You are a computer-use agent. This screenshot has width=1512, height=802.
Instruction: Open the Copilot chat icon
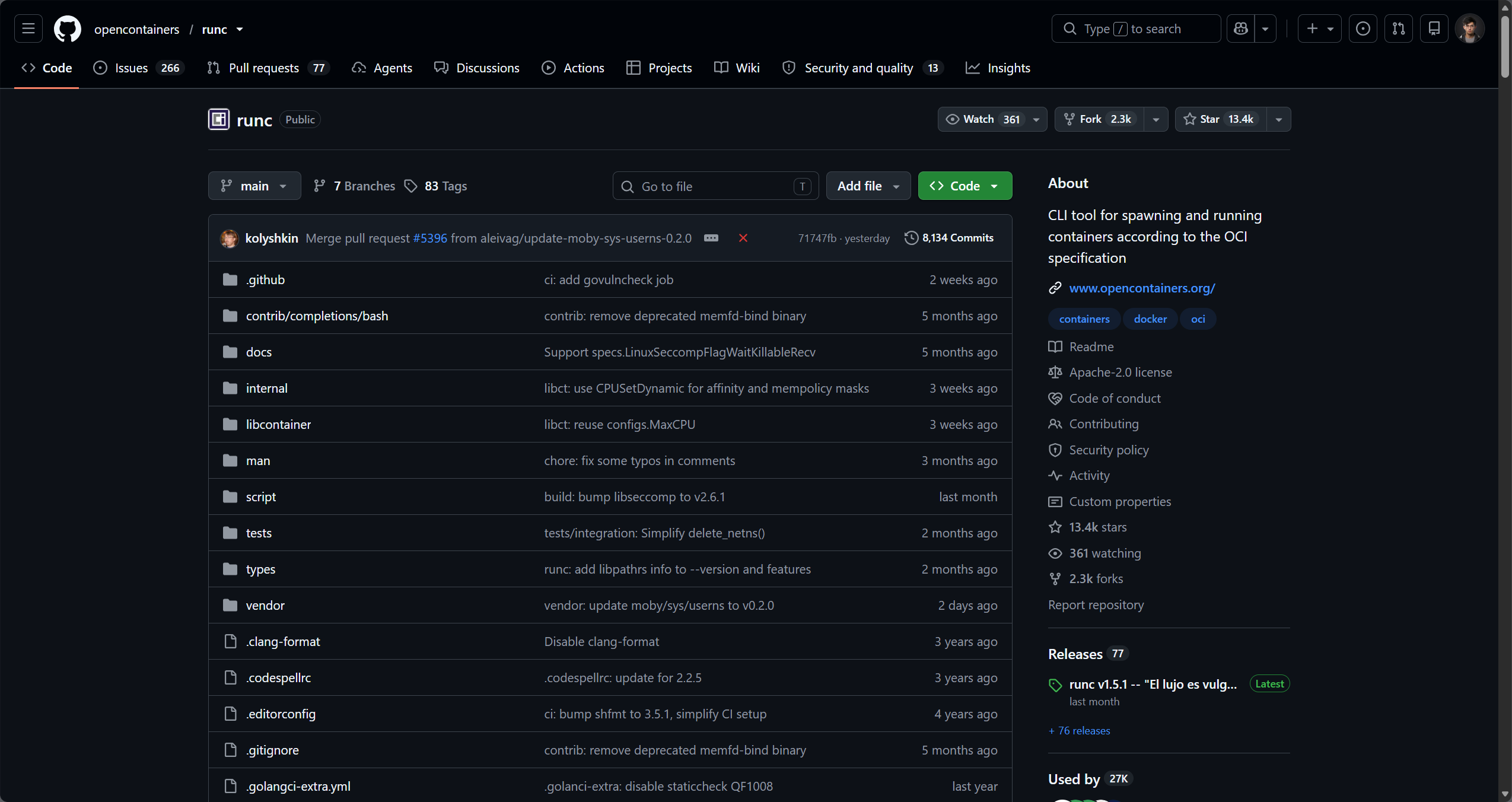pyautogui.click(x=1240, y=28)
